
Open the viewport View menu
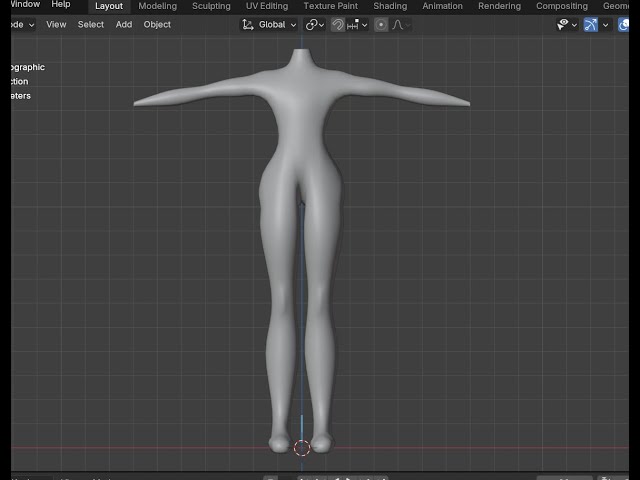coord(56,24)
